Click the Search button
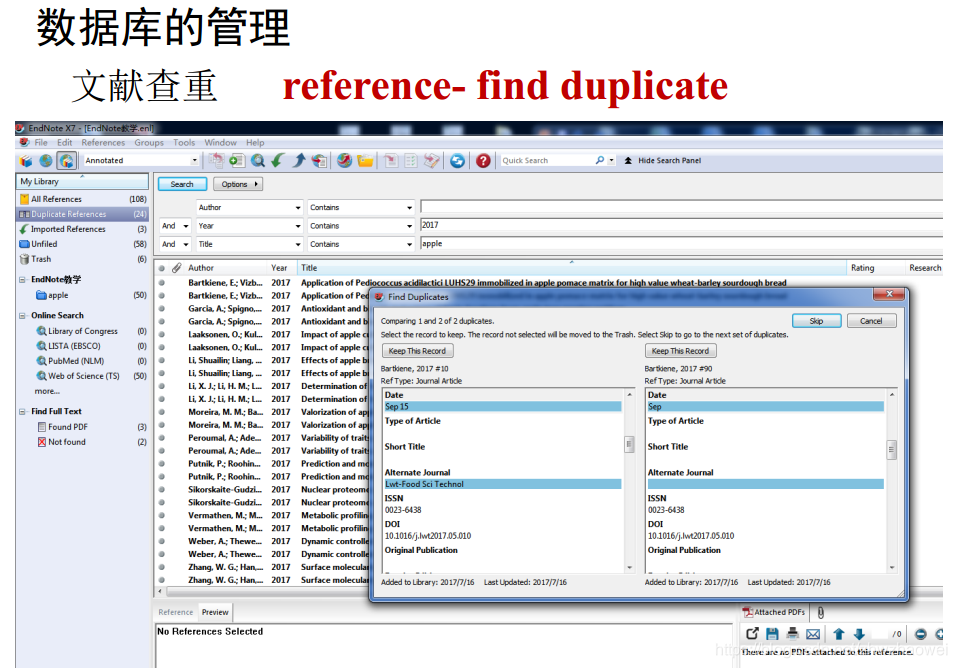This screenshot has width=957, height=668. 182,184
